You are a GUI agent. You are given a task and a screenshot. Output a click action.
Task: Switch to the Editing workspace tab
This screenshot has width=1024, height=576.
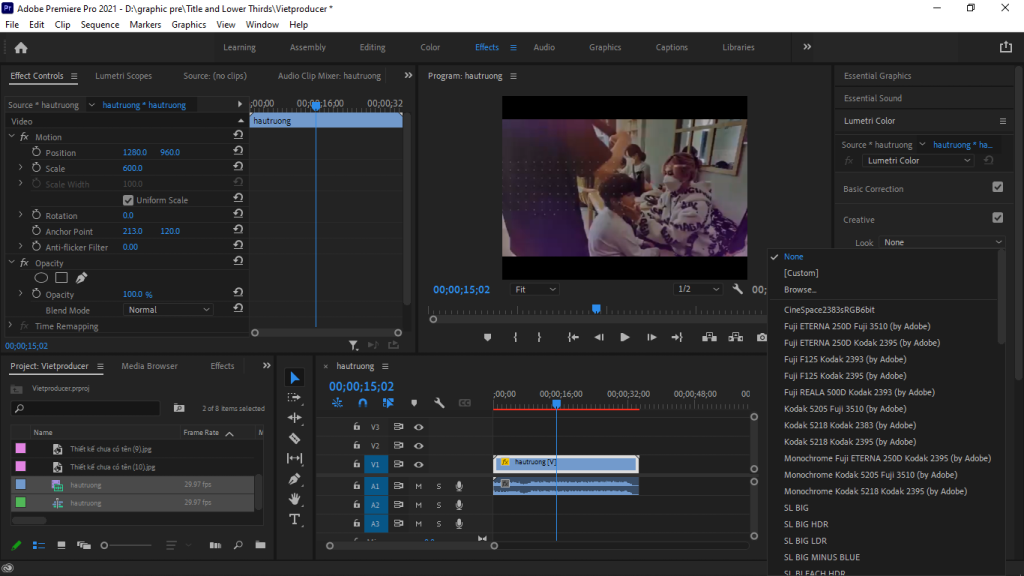(x=372, y=46)
